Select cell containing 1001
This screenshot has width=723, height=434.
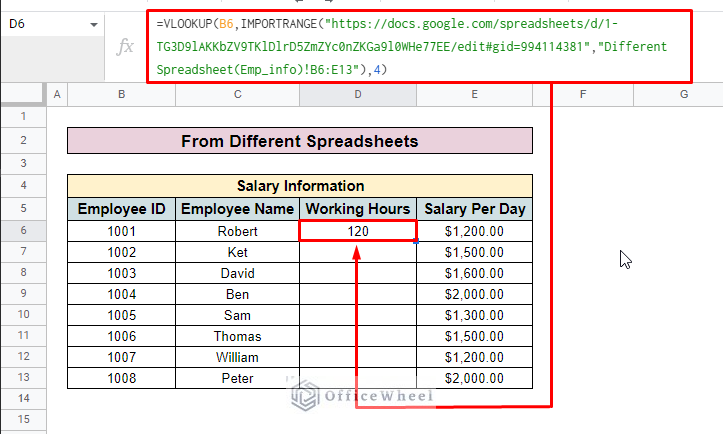[122, 231]
